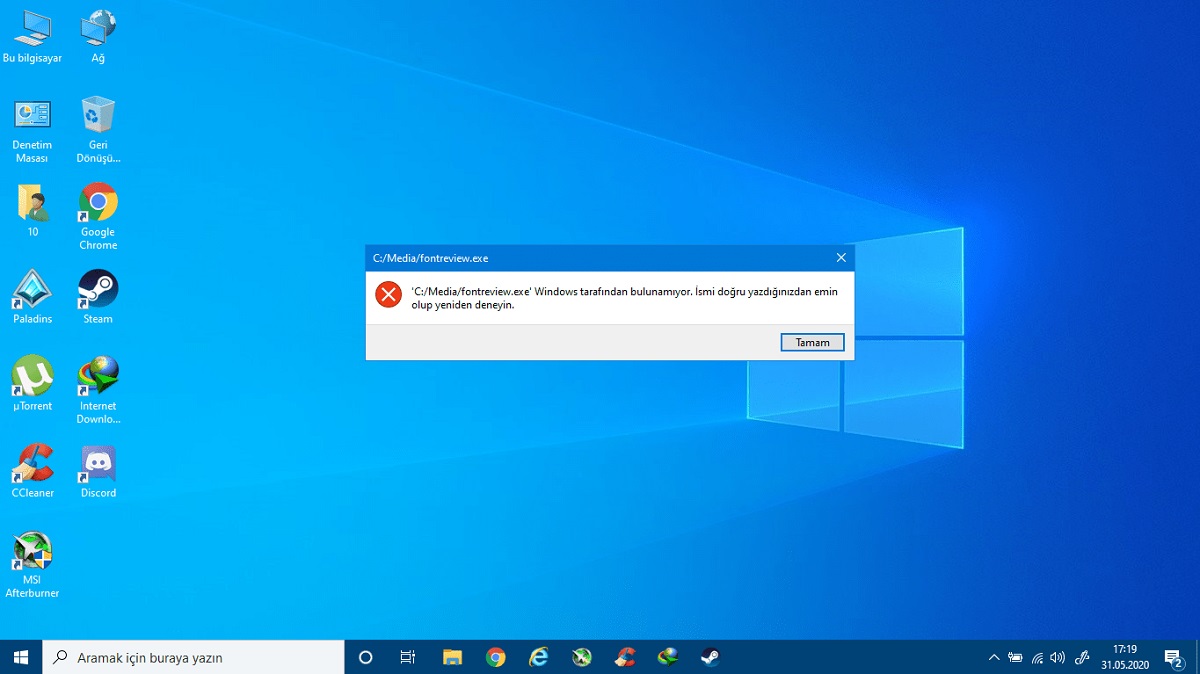
Task: Select the Denetim Masası desktop icon
Action: (32, 131)
